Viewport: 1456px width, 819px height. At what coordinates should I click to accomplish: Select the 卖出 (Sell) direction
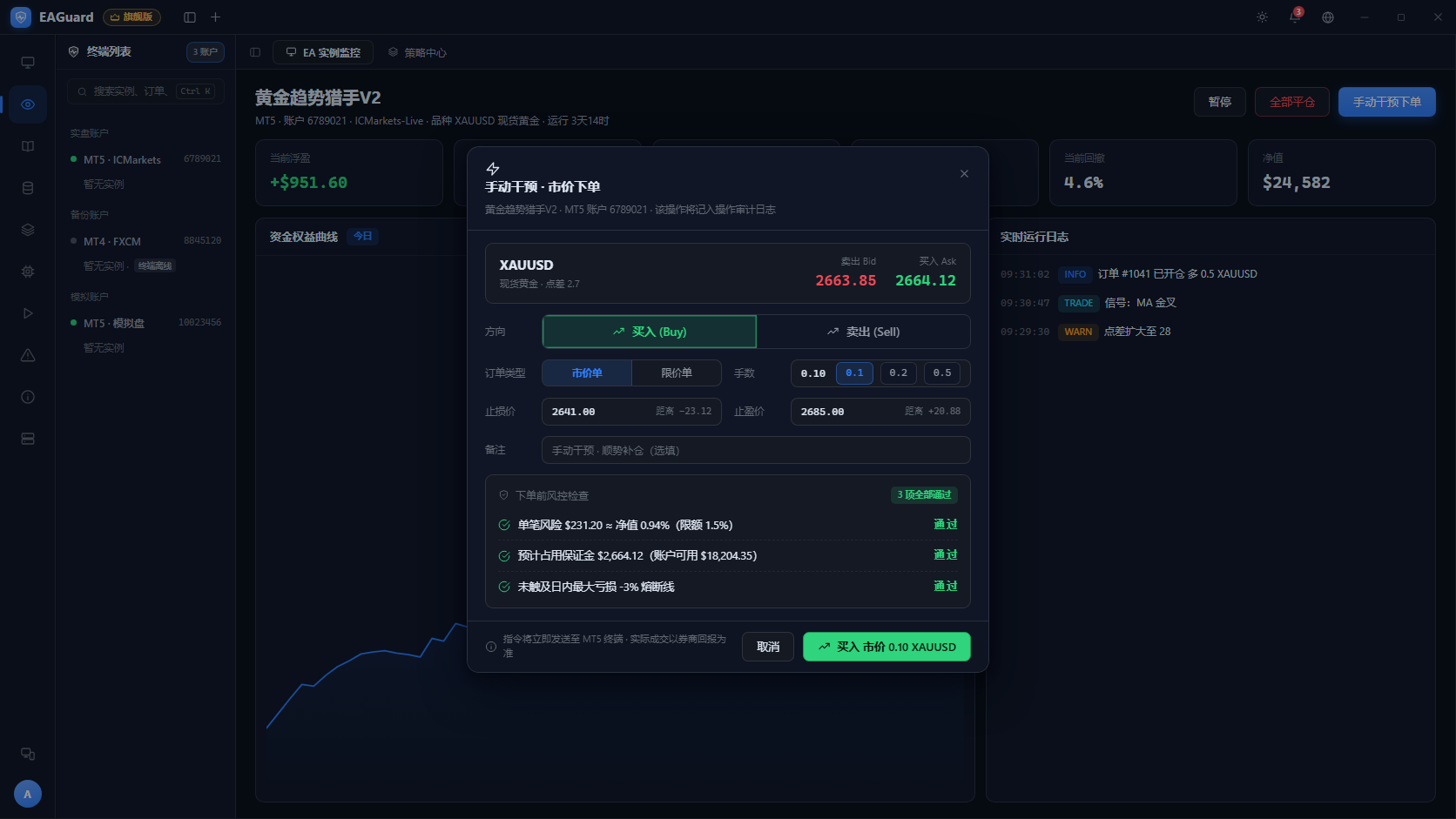pos(863,332)
